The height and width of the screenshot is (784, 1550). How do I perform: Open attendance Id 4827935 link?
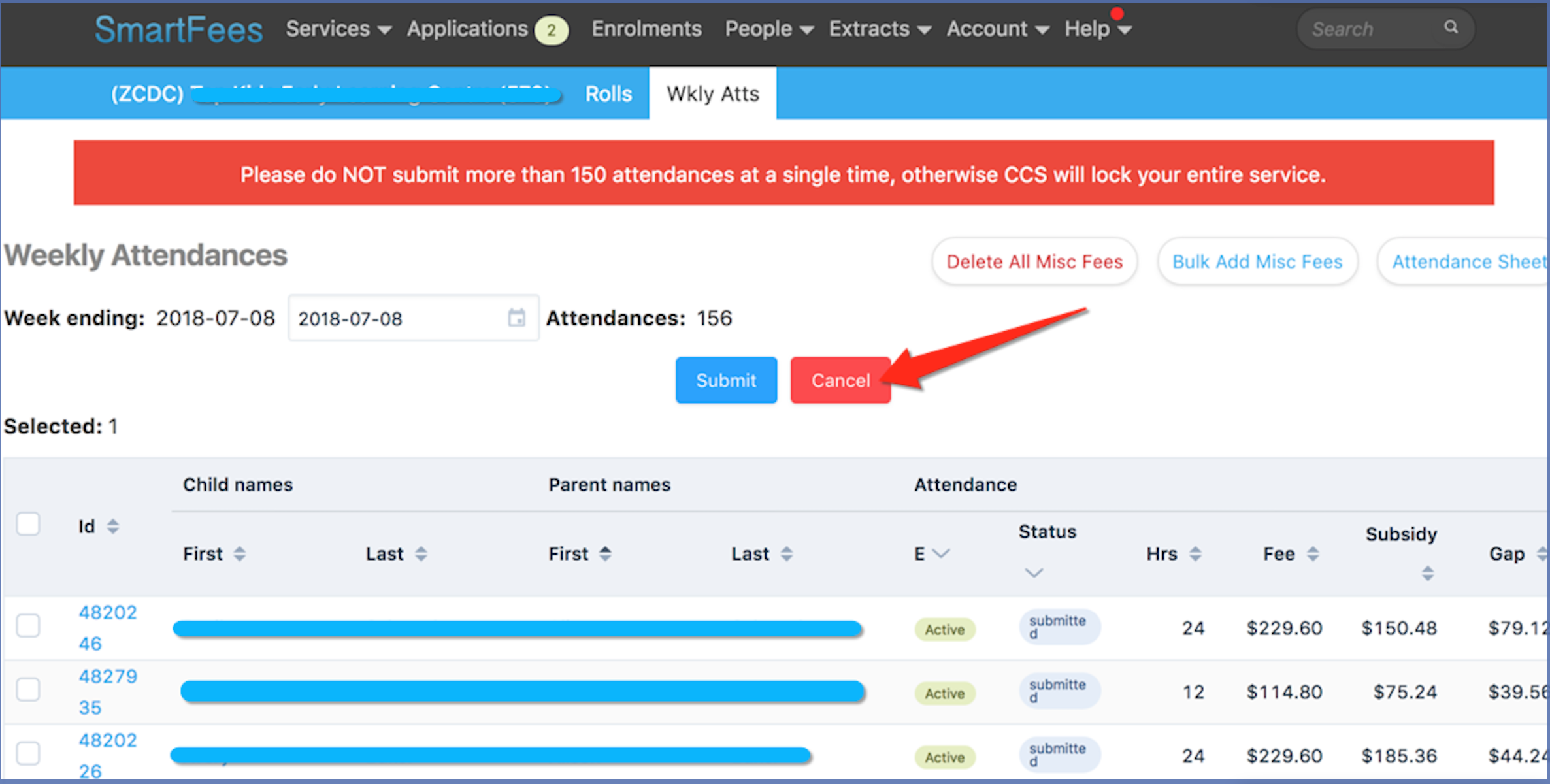[x=107, y=692]
